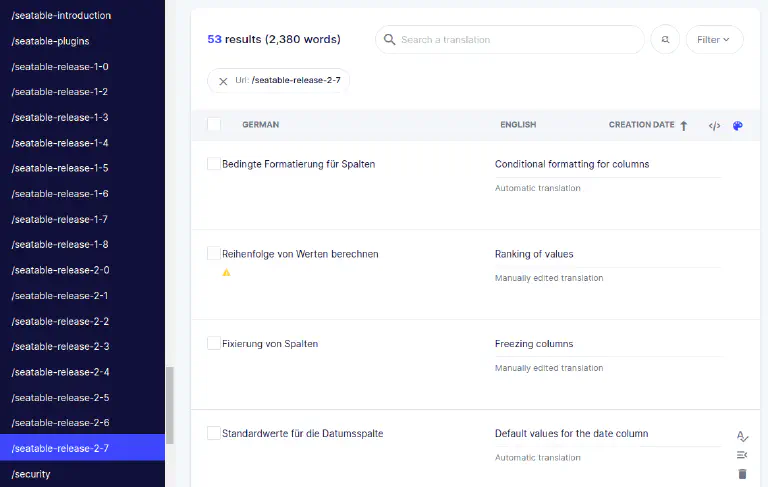Mark Default values translation as reviewed icon
768x487 pixels.
tap(742, 436)
